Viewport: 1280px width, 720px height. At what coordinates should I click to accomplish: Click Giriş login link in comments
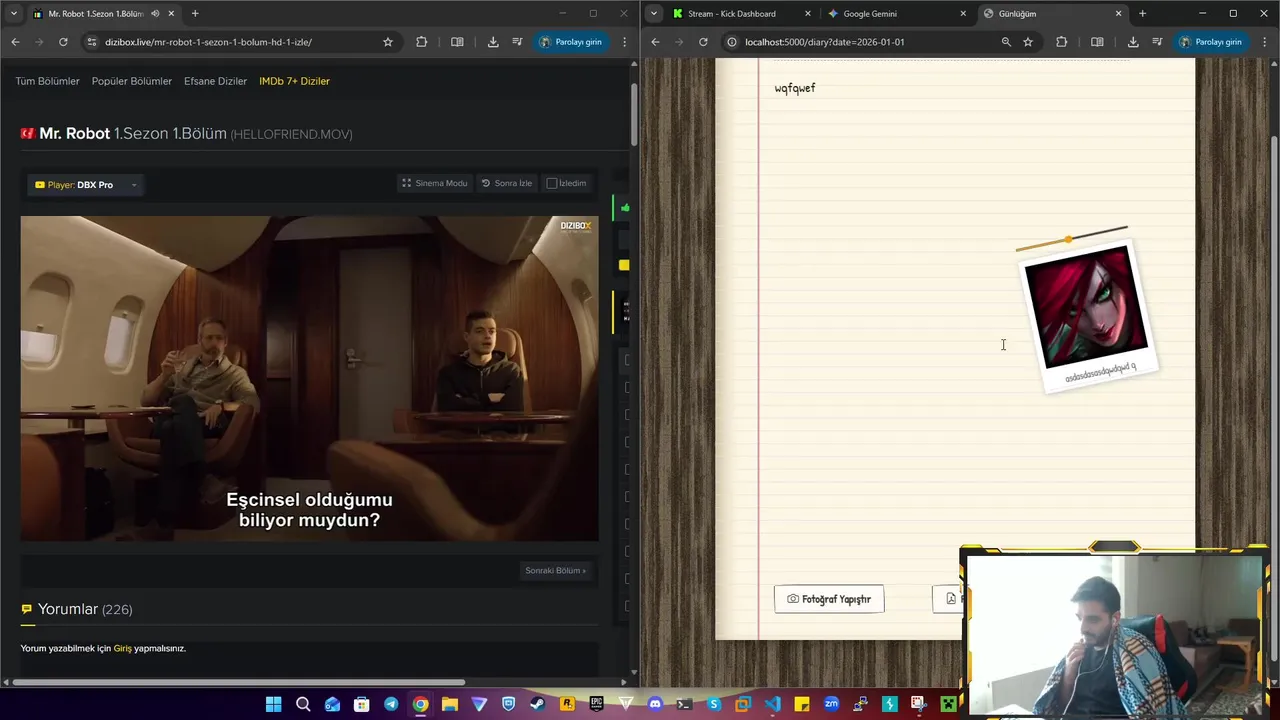point(122,648)
